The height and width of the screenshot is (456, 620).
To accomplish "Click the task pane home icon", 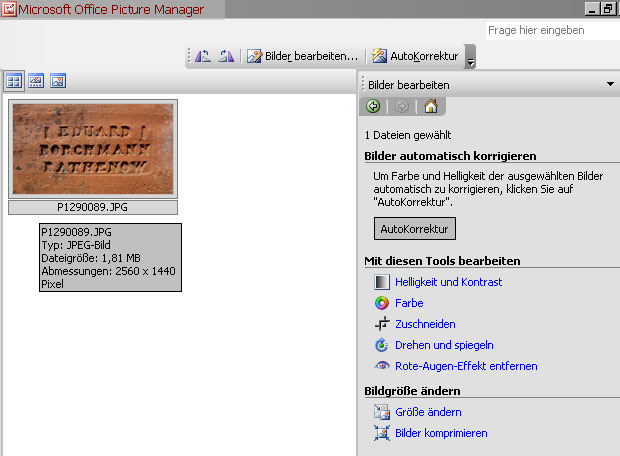I will (x=430, y=107).
